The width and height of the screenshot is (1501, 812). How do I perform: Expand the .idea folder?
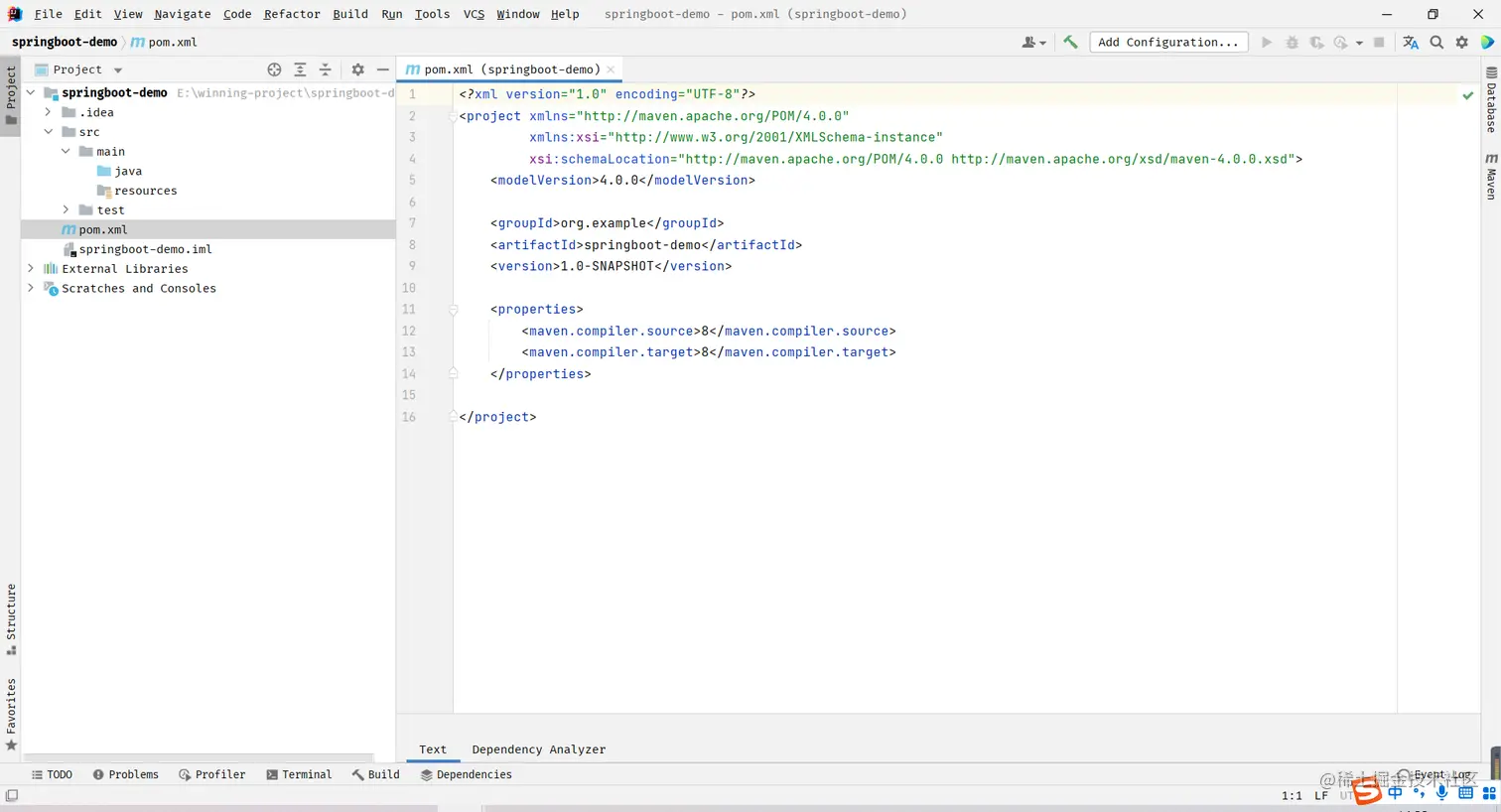48,112
